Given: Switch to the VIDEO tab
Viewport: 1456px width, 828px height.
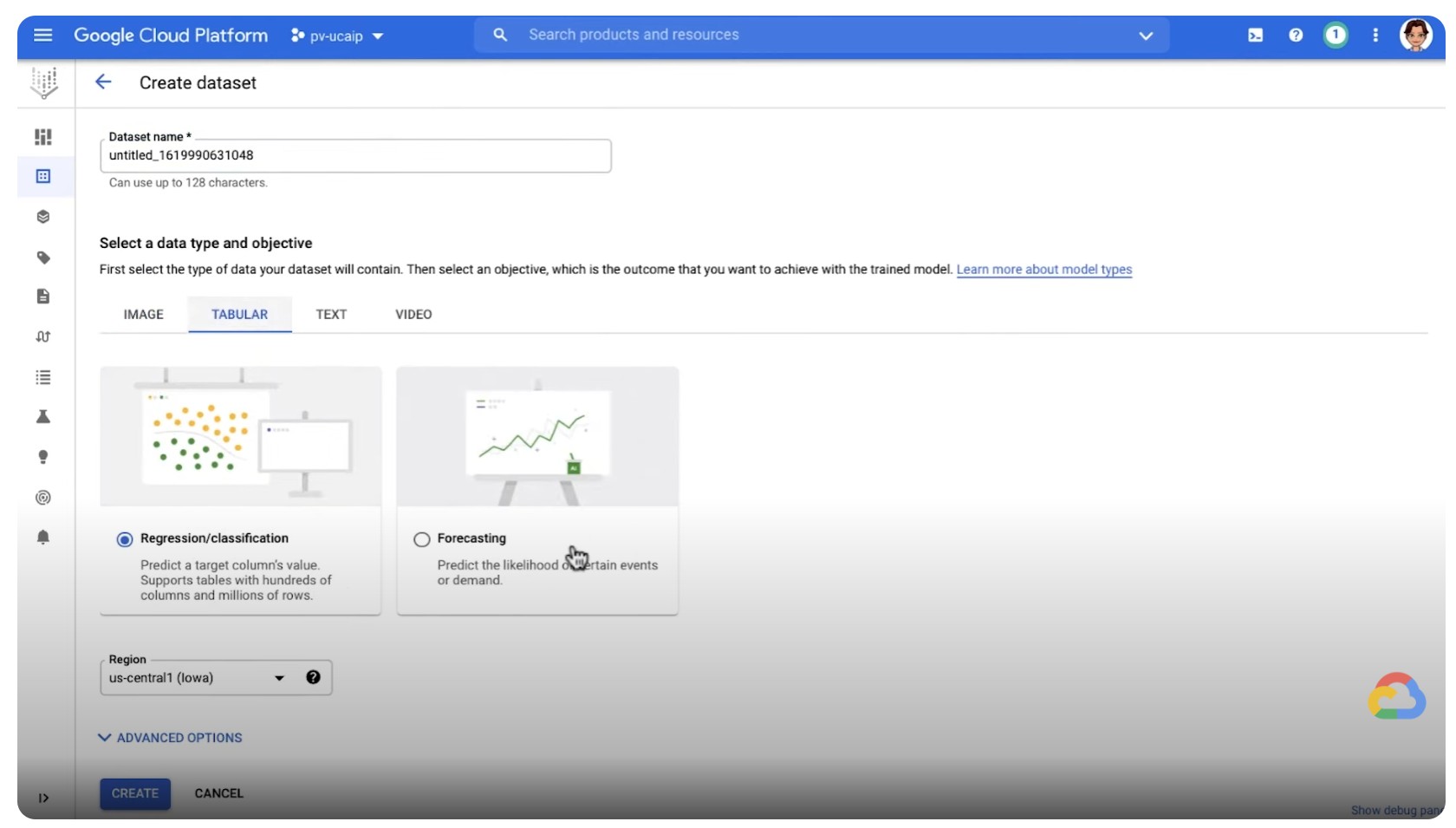Looking at the screenshot, I should click(x=413, y=315).
